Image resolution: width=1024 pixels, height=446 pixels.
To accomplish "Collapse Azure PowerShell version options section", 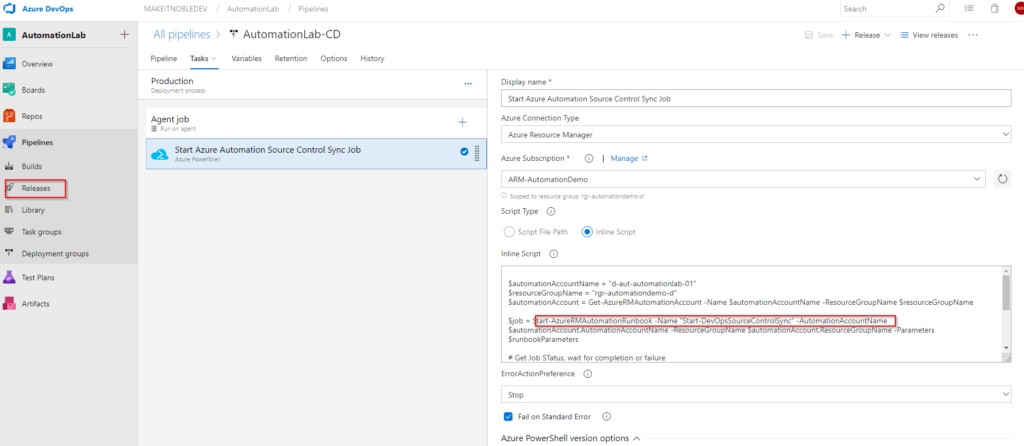I will 637,438.
